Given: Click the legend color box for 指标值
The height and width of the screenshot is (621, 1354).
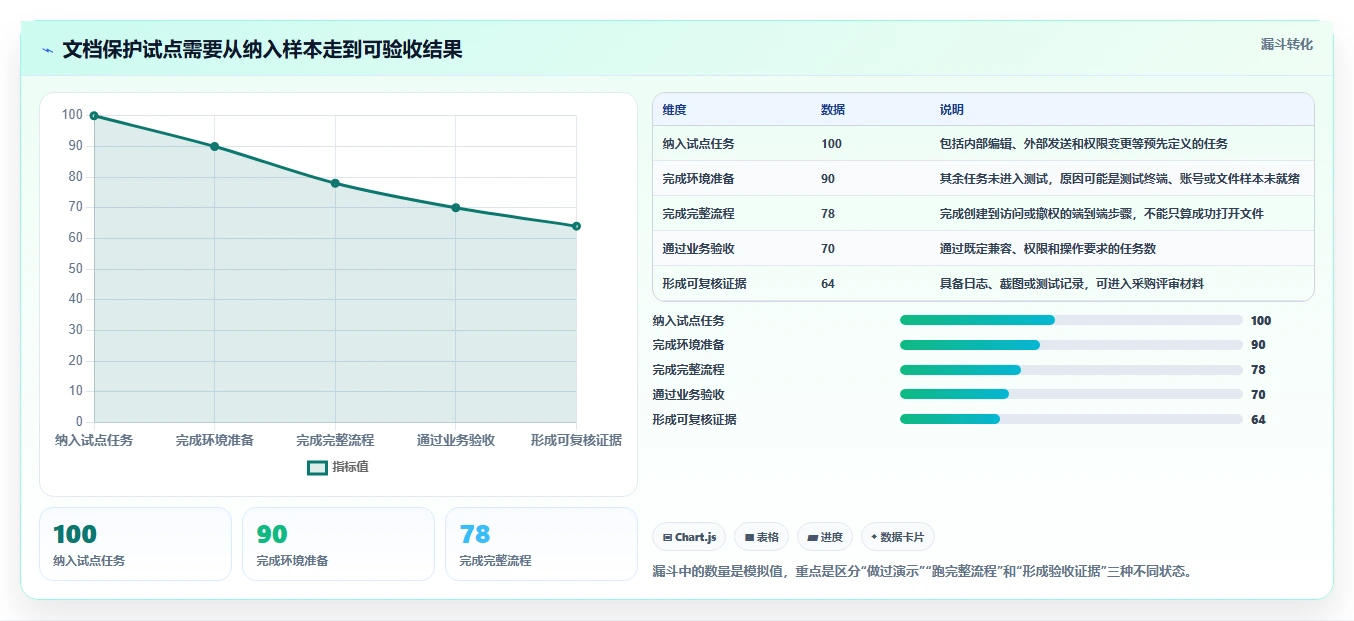Looking at the screenshot, I should [x=317, y=467].
